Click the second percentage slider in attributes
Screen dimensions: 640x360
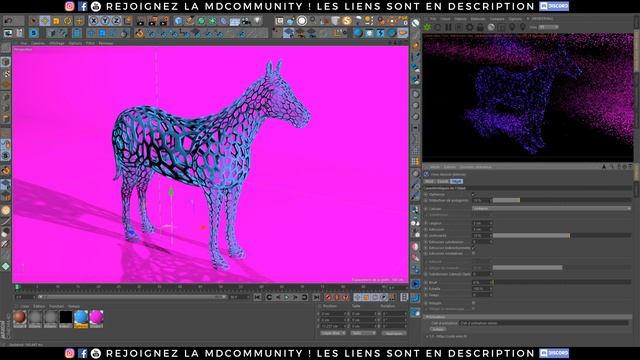tap(562, 236)
